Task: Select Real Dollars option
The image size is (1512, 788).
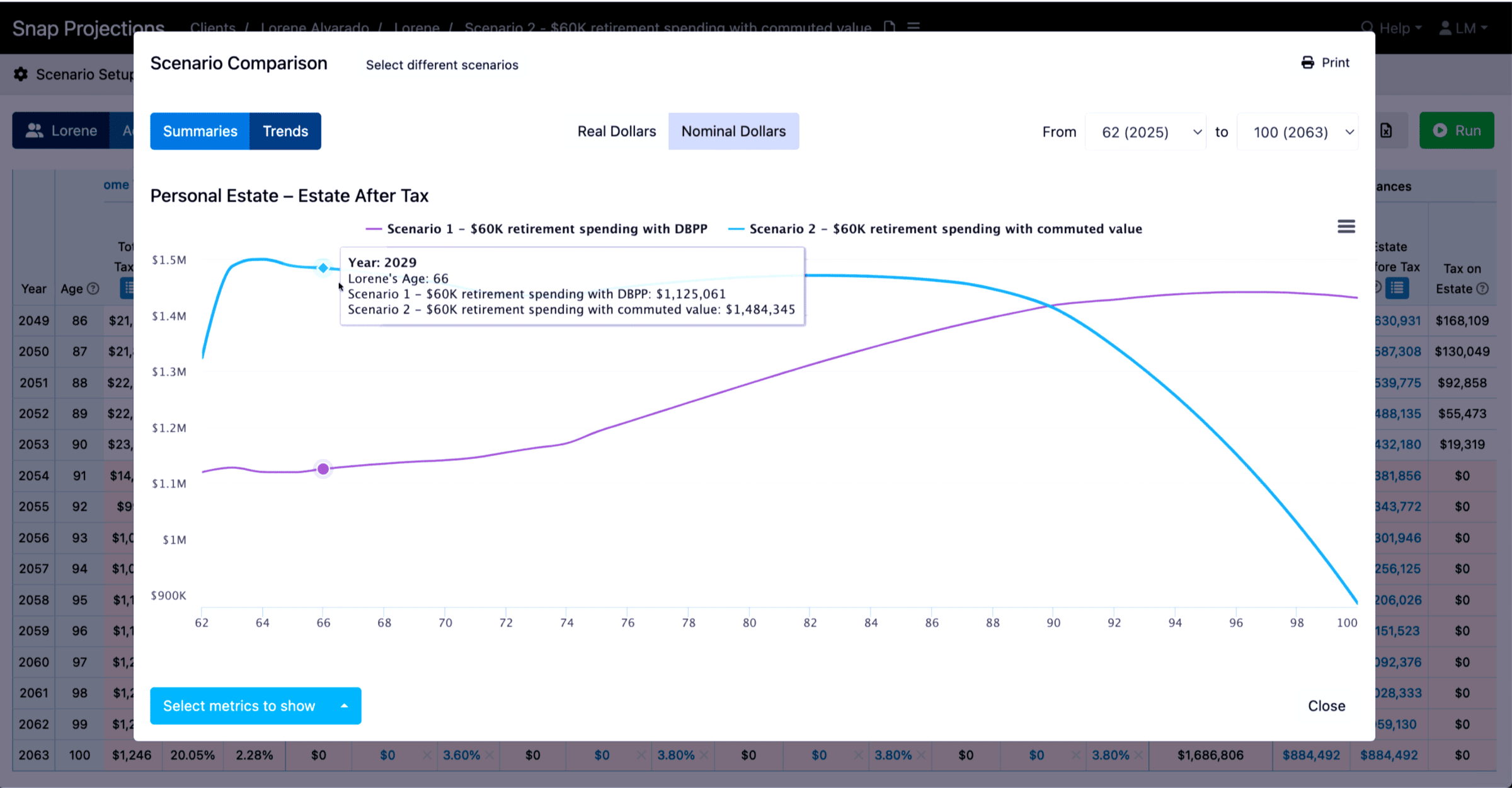Action: (617, 131)
